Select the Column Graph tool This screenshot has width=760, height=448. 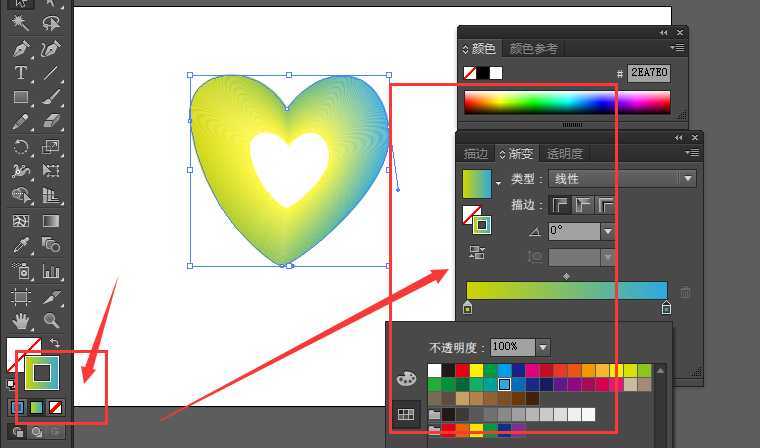(51, 271)
